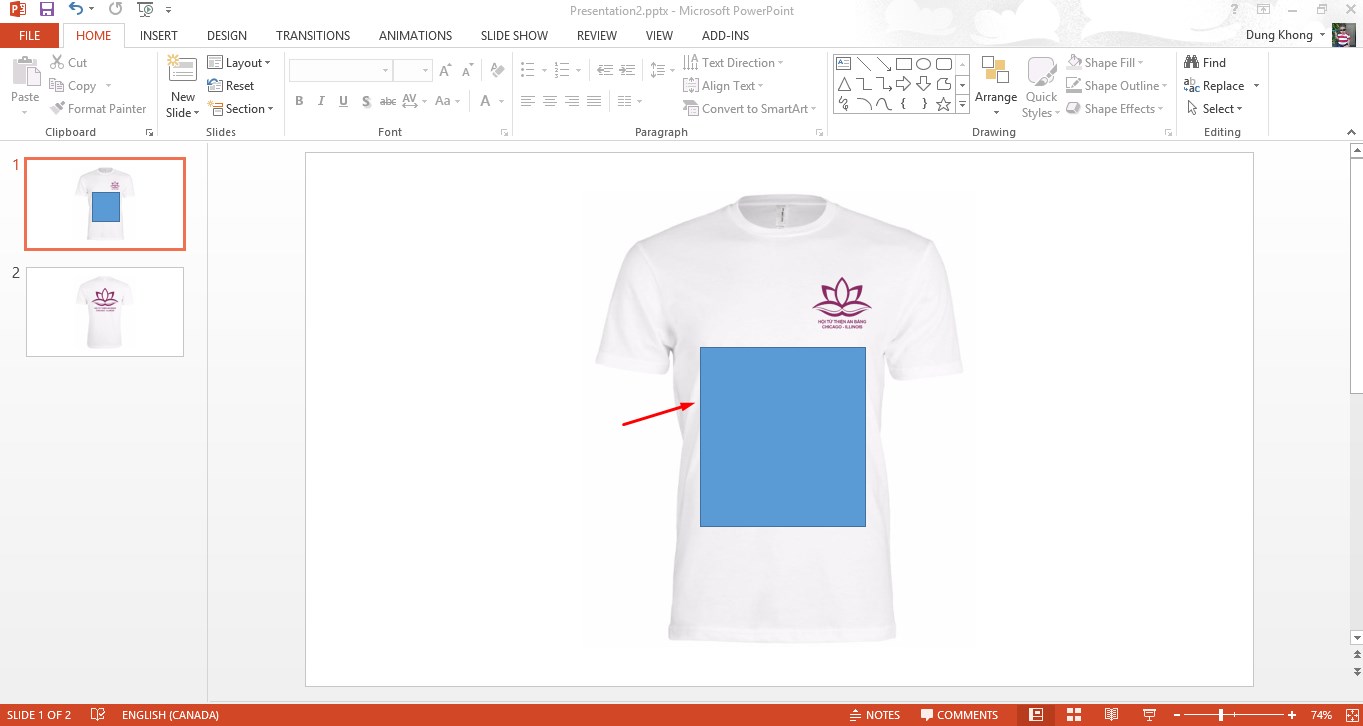
Task: Toggle text Shadow
Action: coord(366,101)
